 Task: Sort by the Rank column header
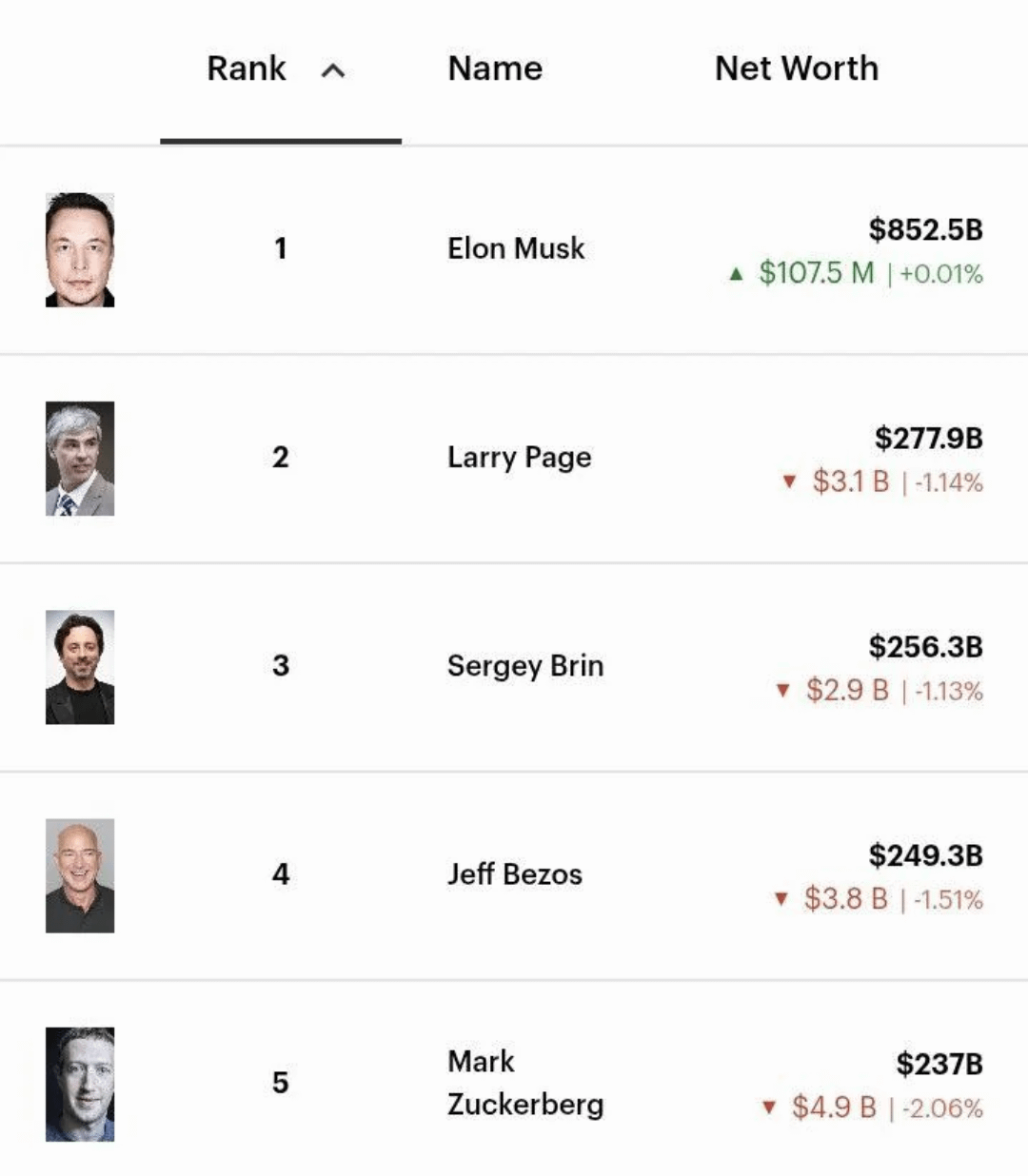tap(247, 69)
